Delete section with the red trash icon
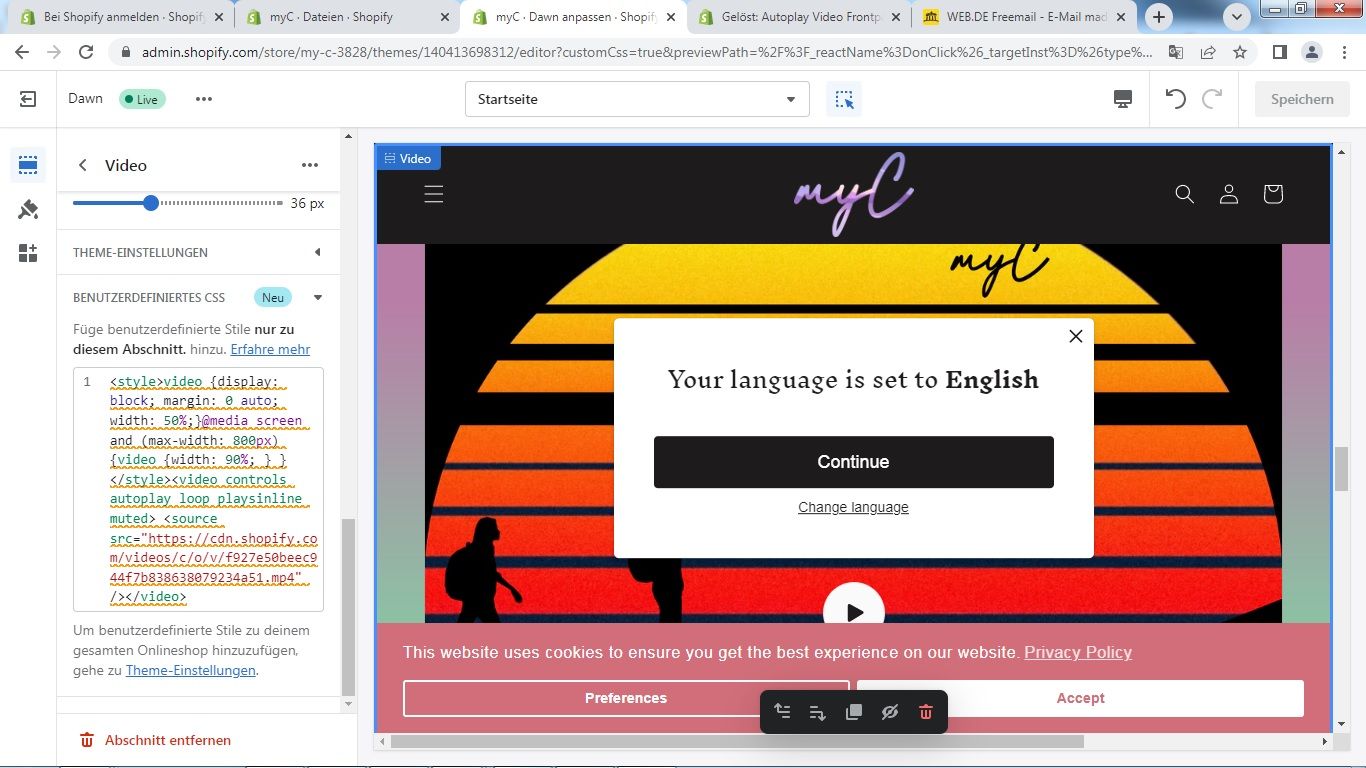Image resolution: width=1366 pixels, height=768 pixels. coord(926,712)
